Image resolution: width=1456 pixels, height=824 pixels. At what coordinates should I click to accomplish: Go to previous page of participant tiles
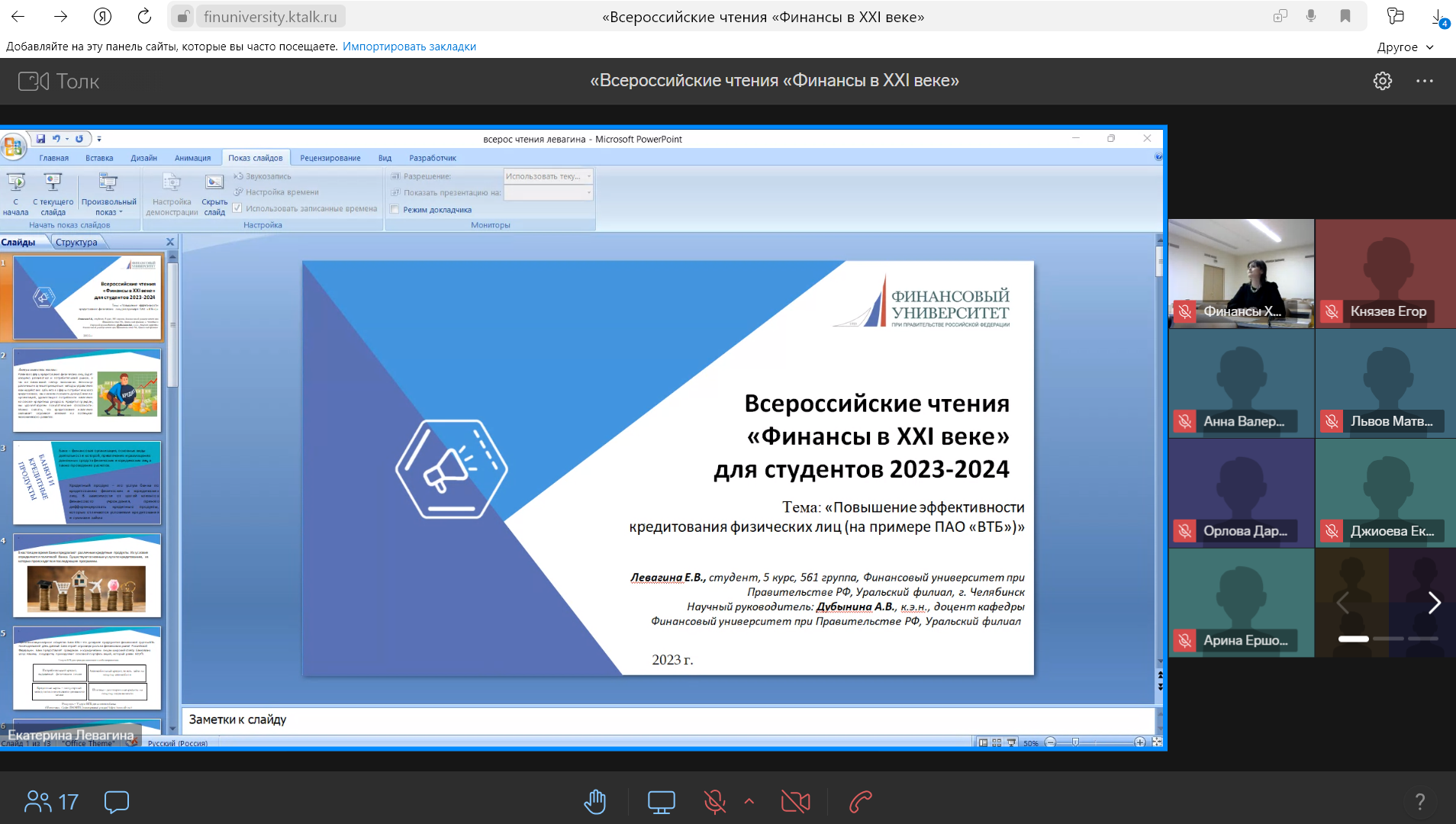point(1343,603)
